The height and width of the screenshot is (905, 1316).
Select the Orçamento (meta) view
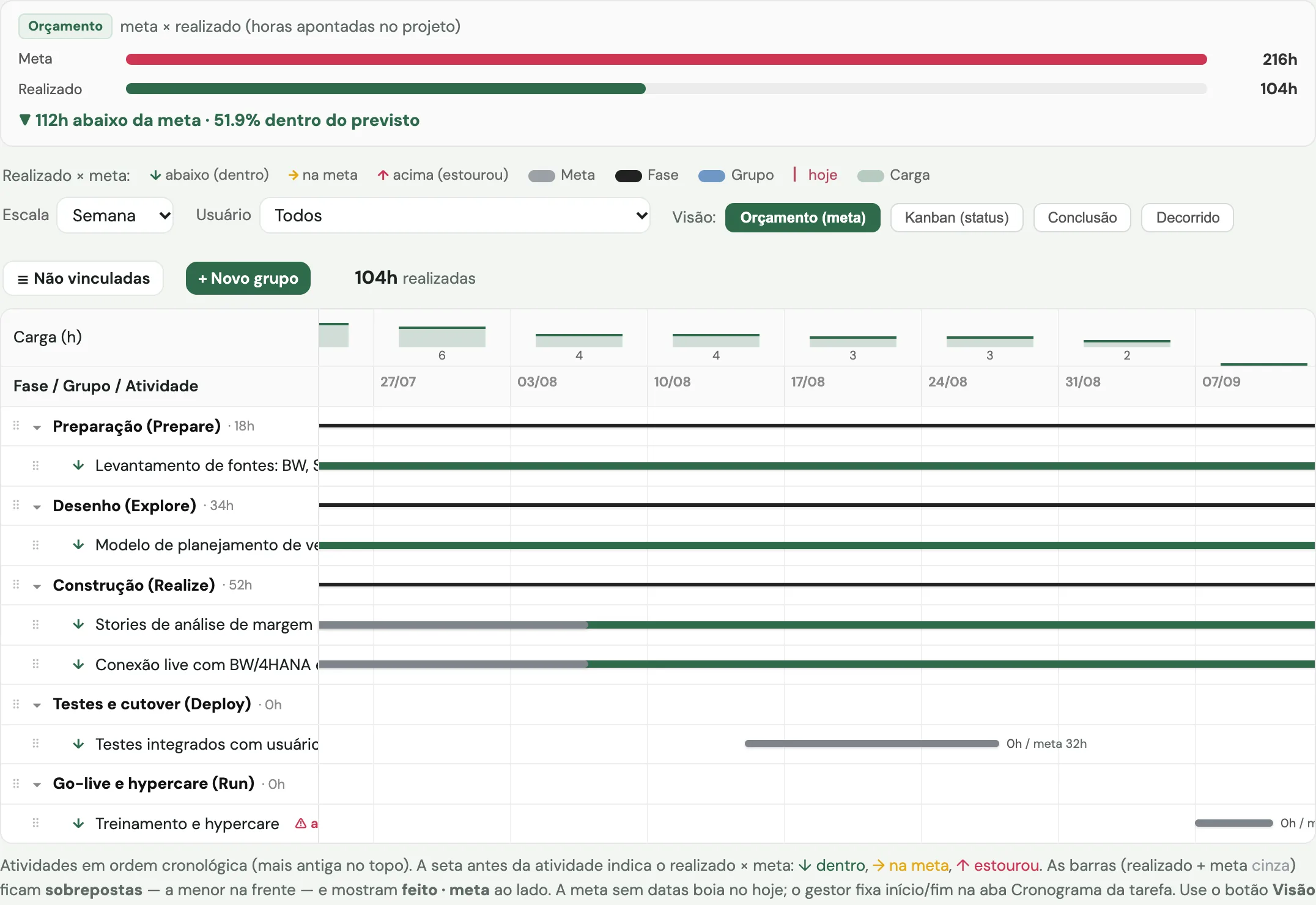[802, 218]
